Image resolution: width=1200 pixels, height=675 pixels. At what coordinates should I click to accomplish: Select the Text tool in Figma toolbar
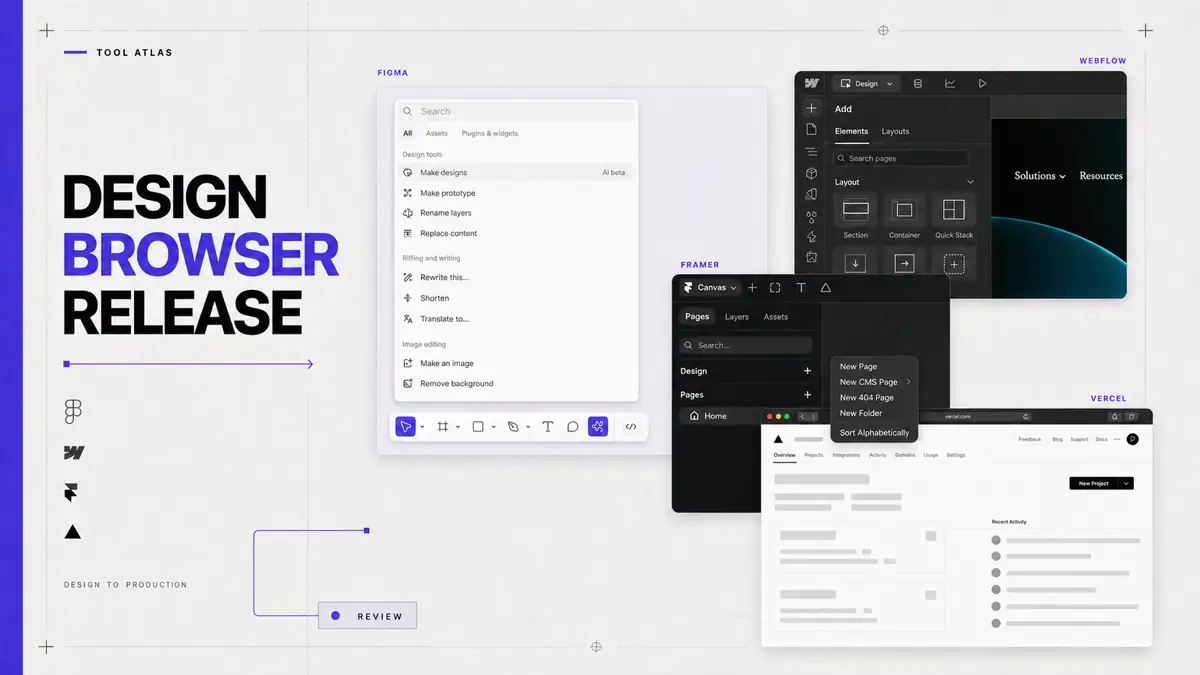548,427
